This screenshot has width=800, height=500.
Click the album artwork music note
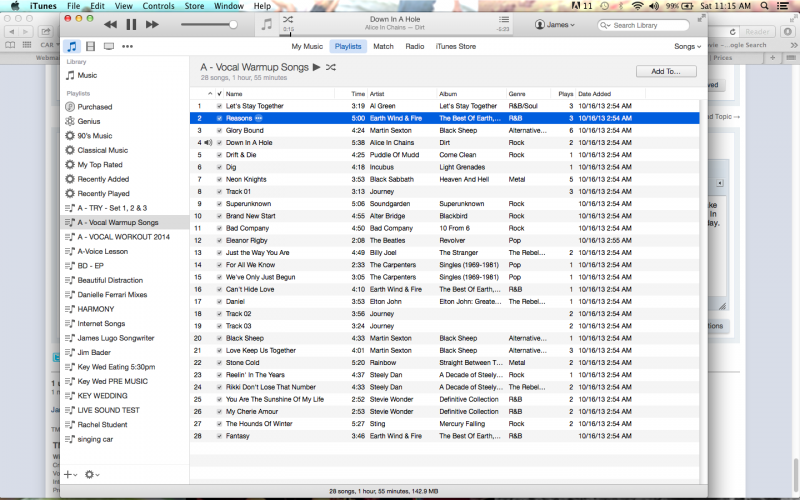click(266, 24)
